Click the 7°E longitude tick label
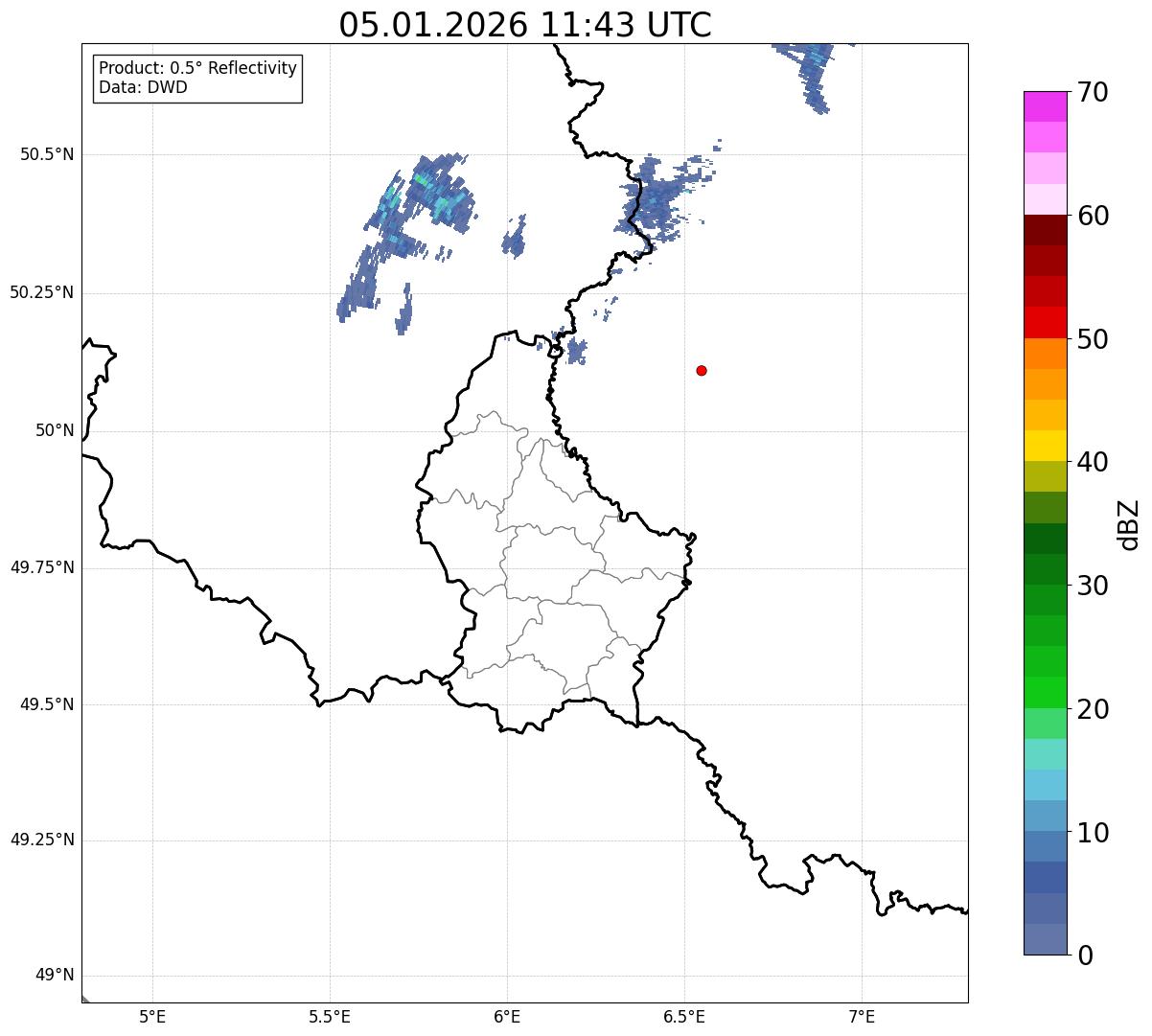Screen dimensions: 1152x1036 [x=862, y=1016]
